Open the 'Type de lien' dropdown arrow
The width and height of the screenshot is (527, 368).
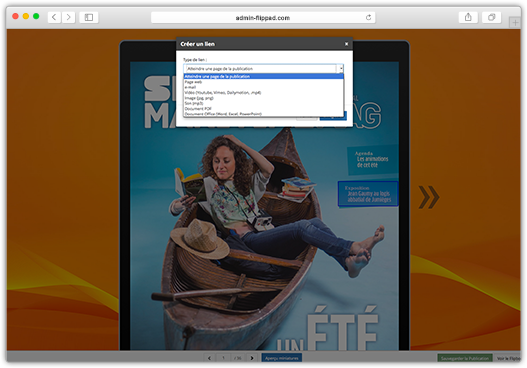tap(341, 69)
